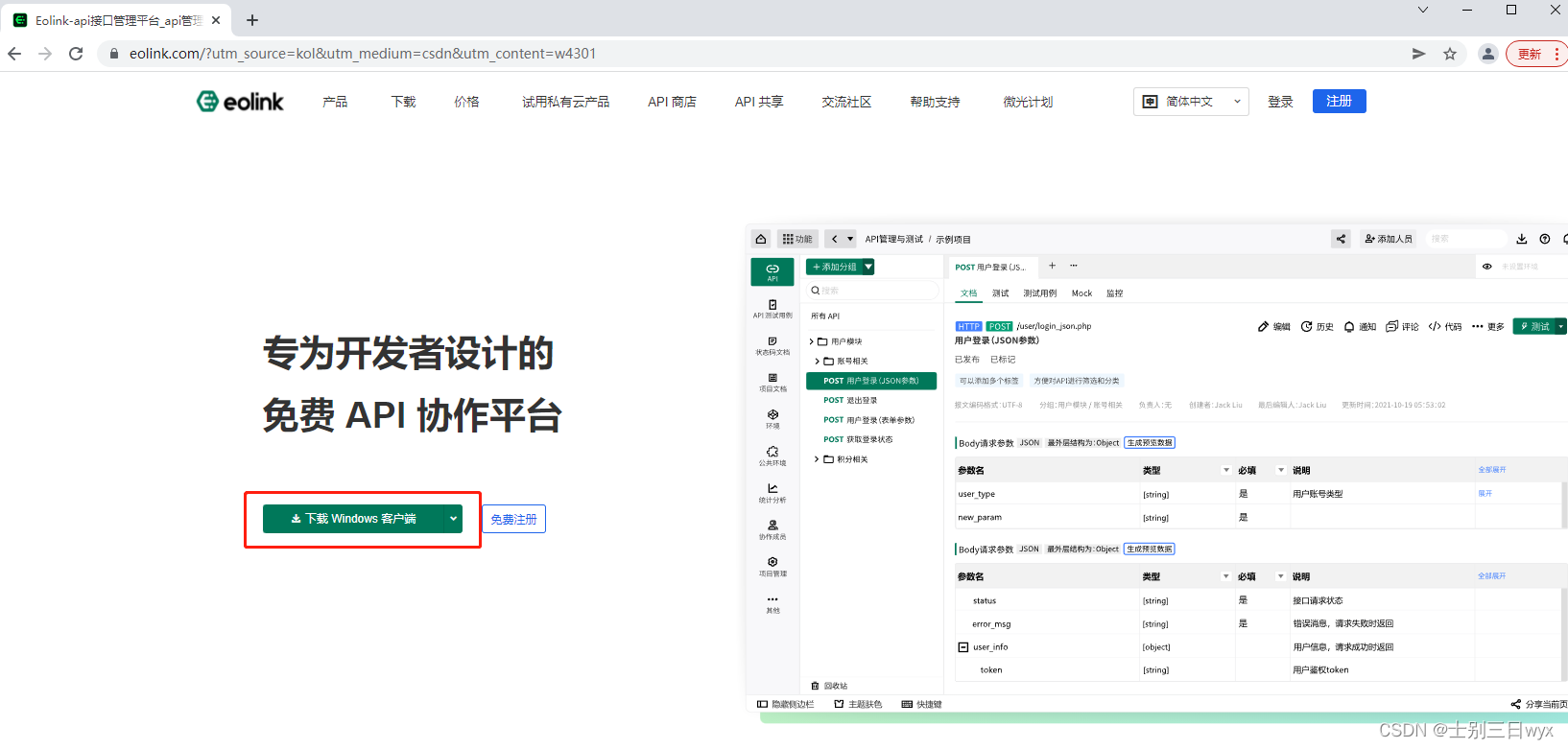Bookmark this page with the star icon
The width and height of the screenshot is (1568, 749).
[1449, 54]
